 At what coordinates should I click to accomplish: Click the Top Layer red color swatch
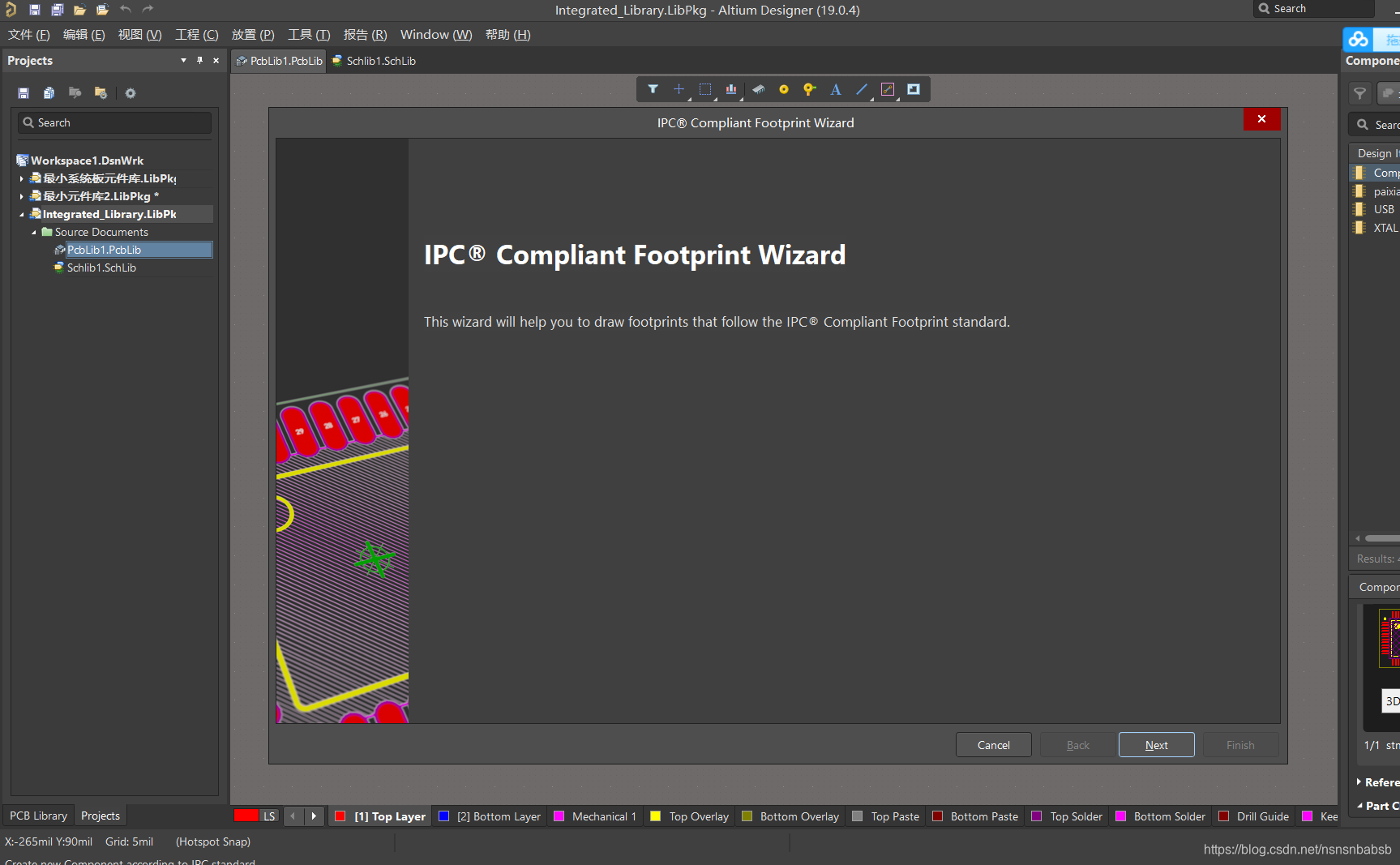coord(340,816)
